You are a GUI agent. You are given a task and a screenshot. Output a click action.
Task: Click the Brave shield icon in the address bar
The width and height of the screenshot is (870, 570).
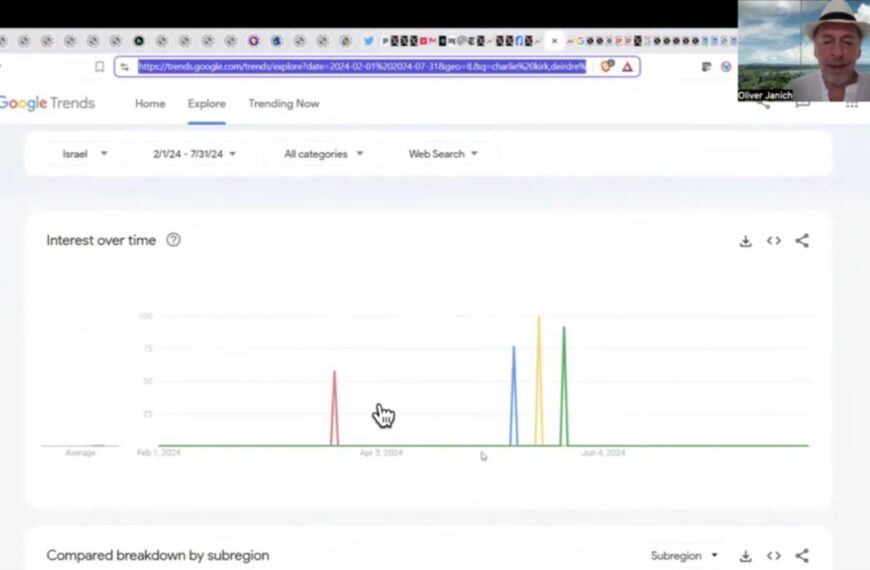tap(606, 67)
